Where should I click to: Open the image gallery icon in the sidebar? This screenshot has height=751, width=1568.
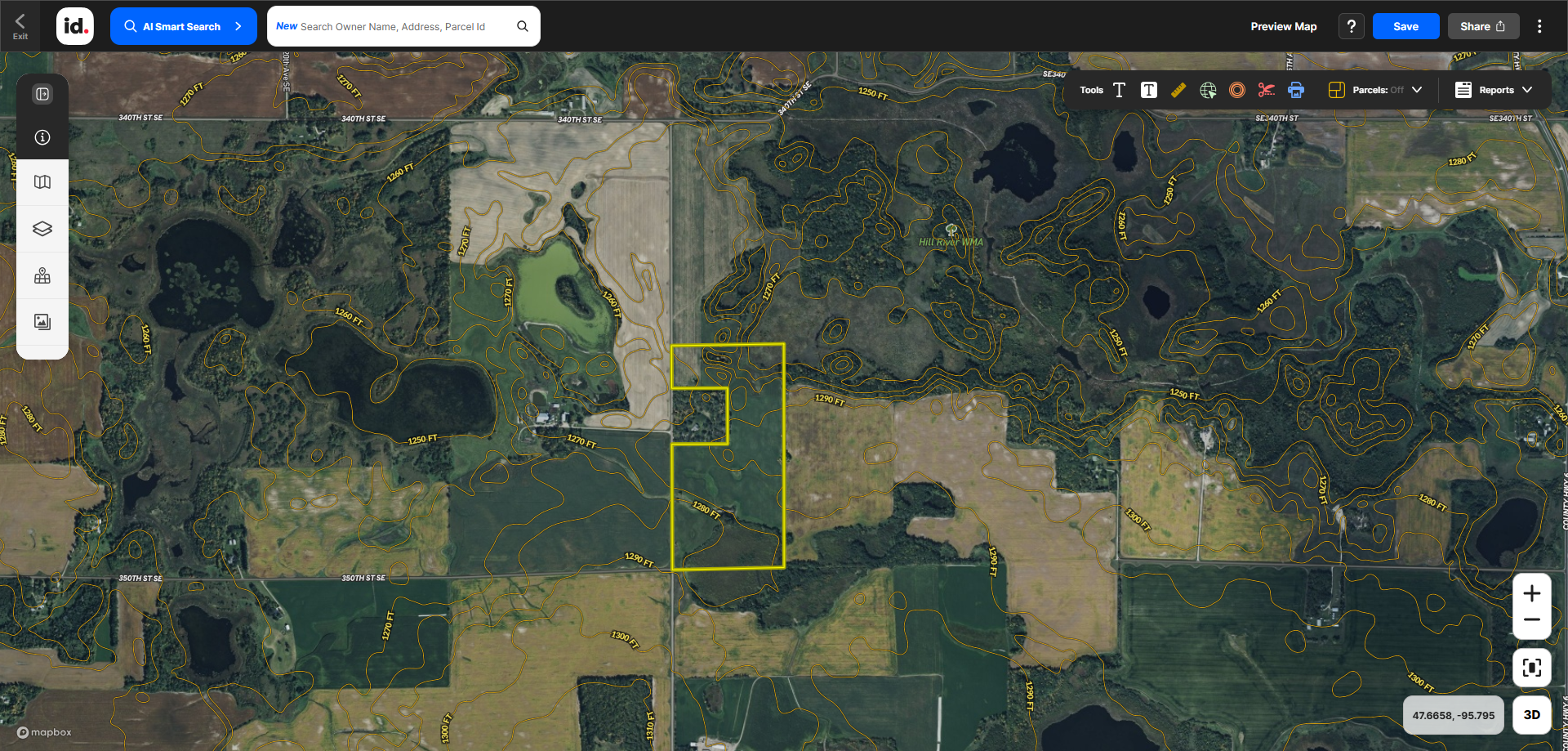pyautogui.click(x=42, y=322)
